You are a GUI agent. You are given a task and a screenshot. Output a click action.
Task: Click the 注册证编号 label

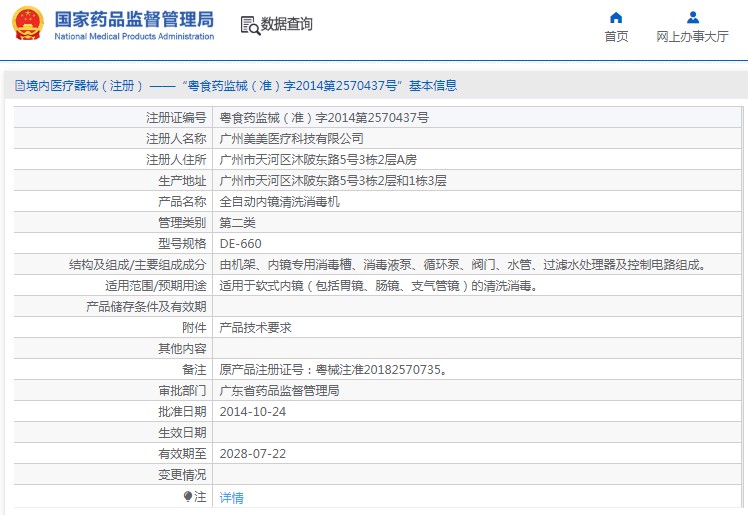pyautogui.click(x=176, y=118)
